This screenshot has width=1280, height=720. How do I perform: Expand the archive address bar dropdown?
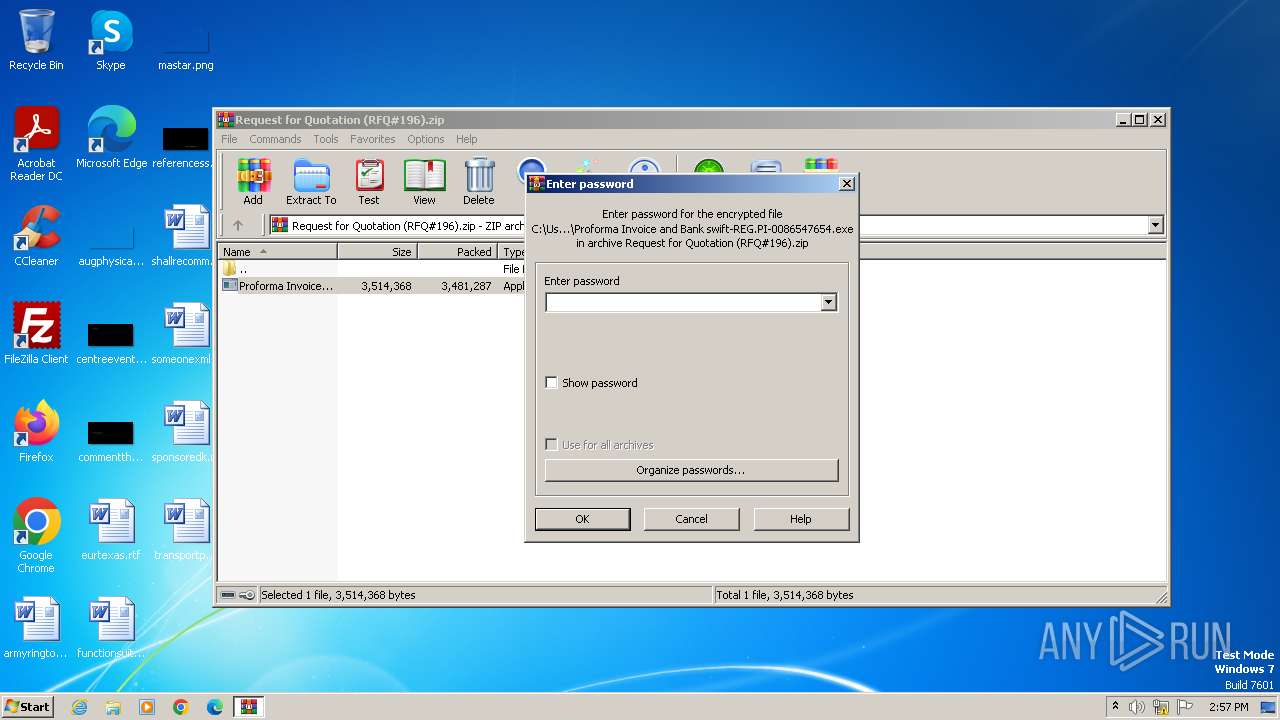point(1156,225)
